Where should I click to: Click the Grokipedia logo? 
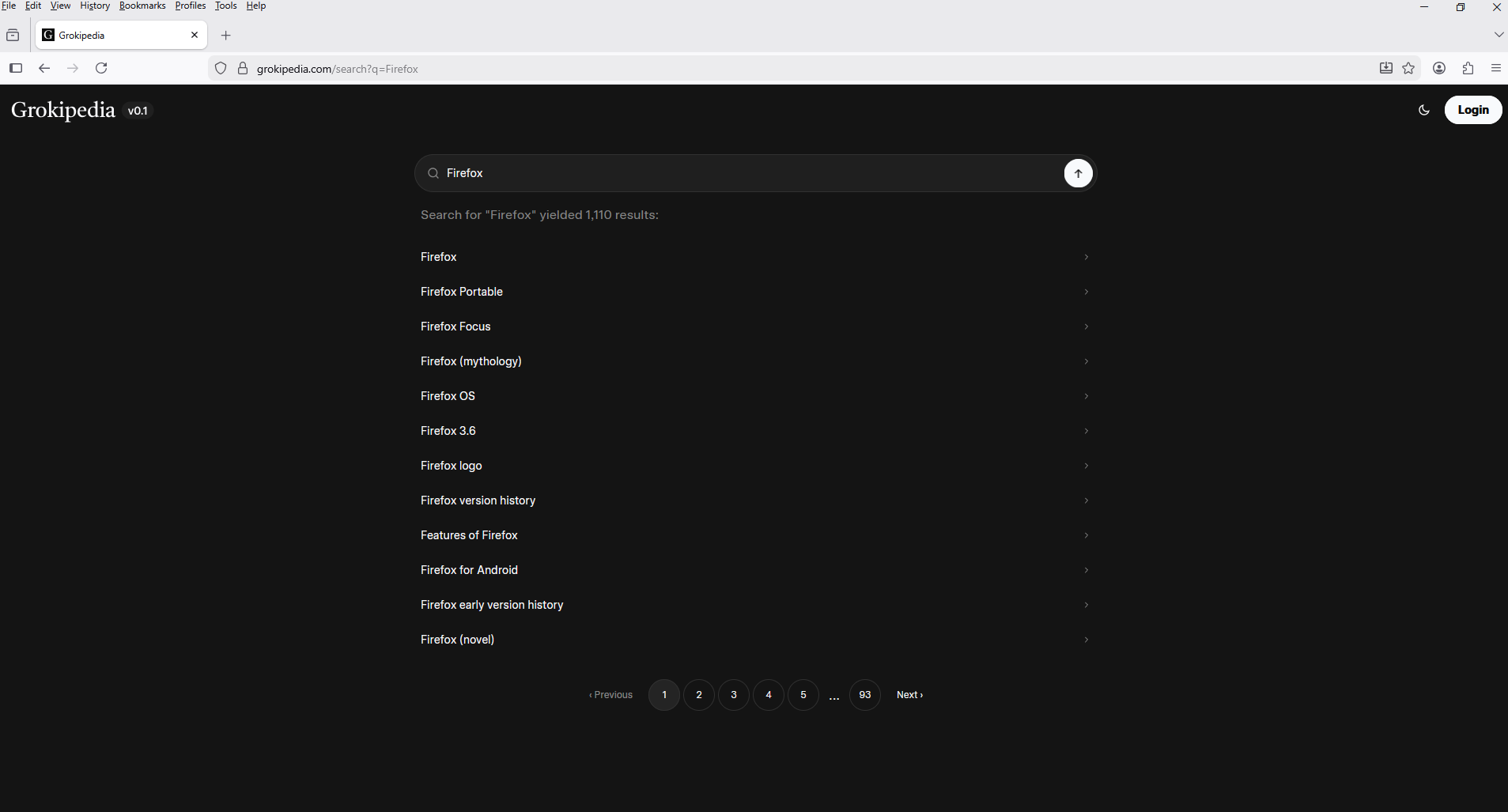(63, 110)
